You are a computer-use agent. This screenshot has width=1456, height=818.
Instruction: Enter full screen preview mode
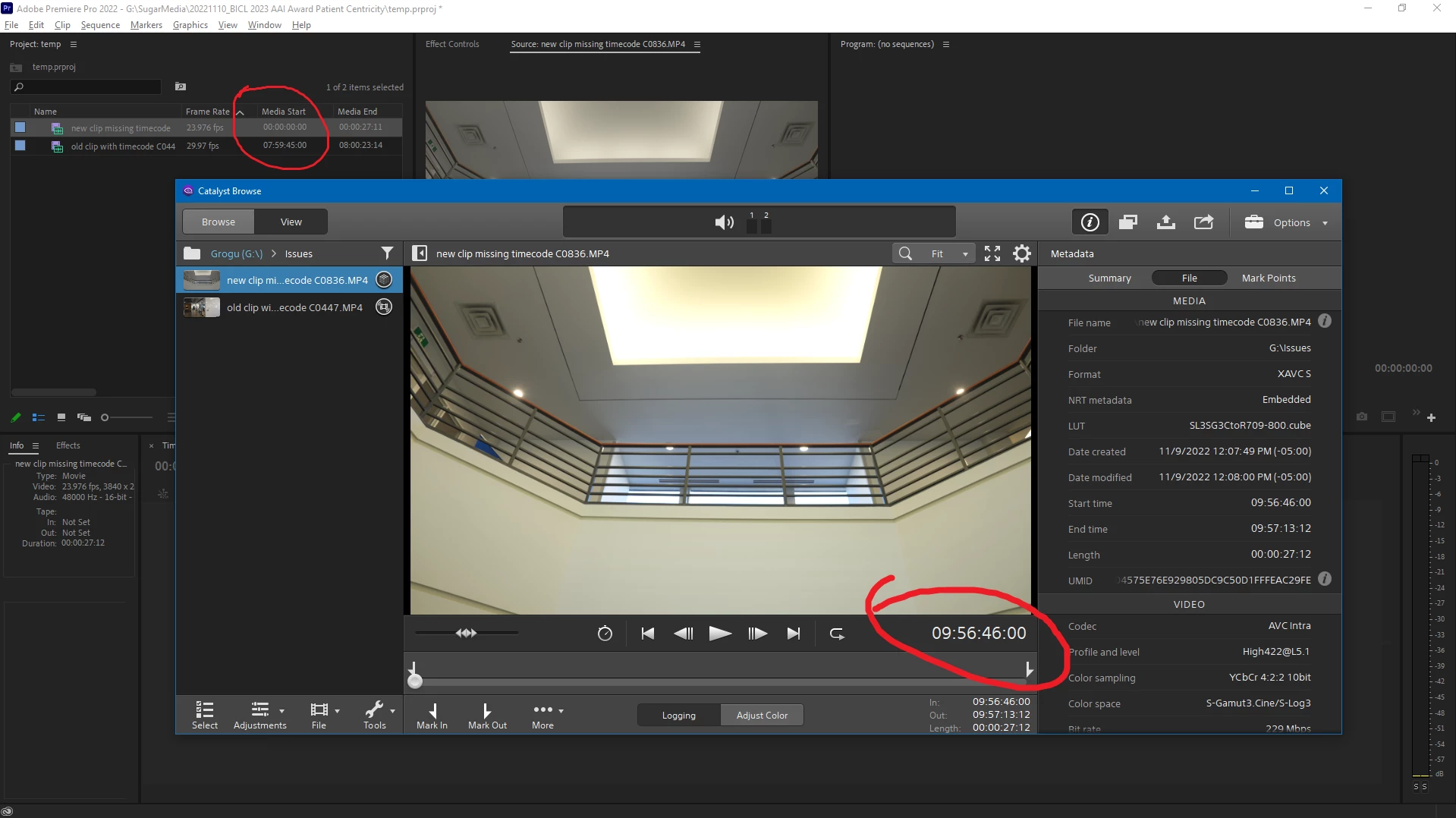992,253
